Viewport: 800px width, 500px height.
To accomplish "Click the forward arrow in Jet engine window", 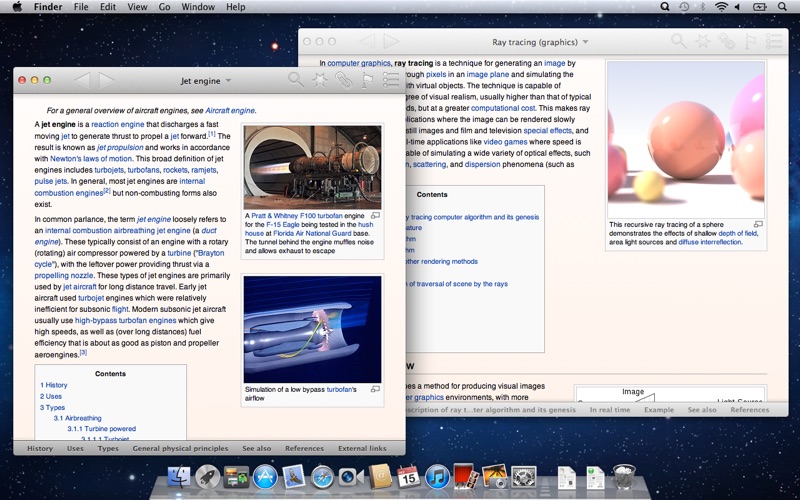I will 107,80.
